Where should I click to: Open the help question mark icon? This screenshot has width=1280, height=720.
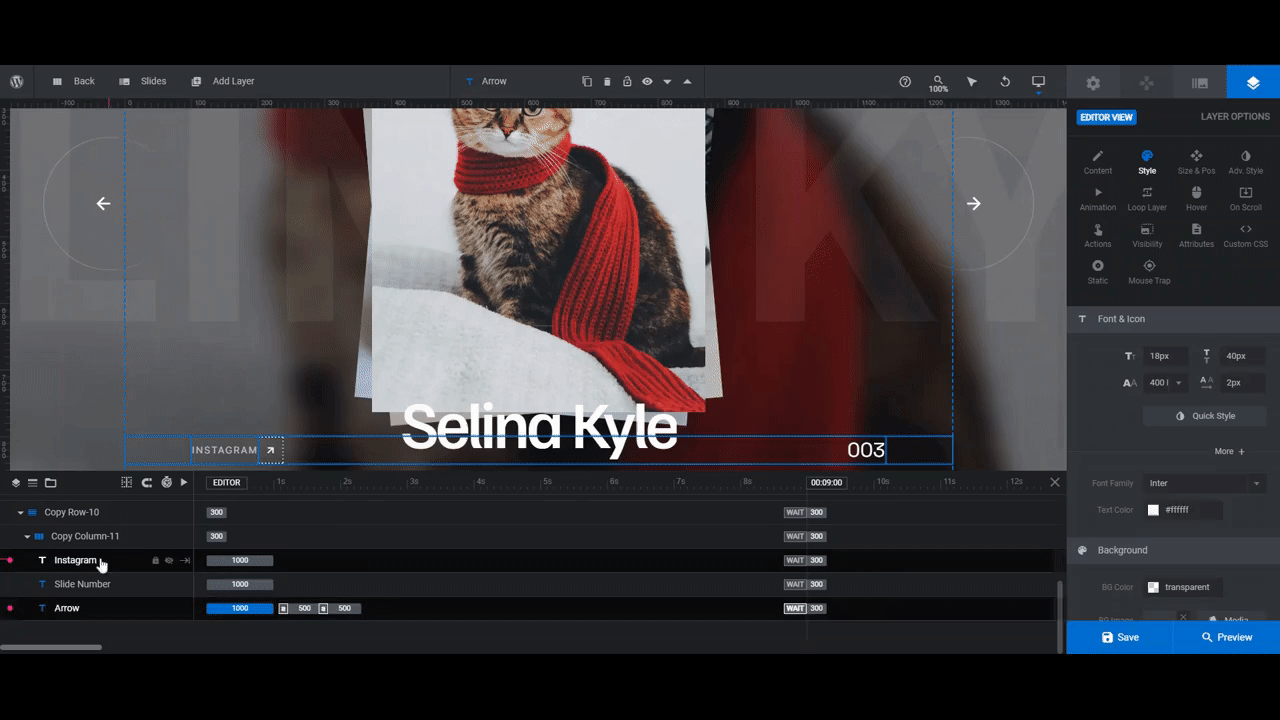point(905,81)
